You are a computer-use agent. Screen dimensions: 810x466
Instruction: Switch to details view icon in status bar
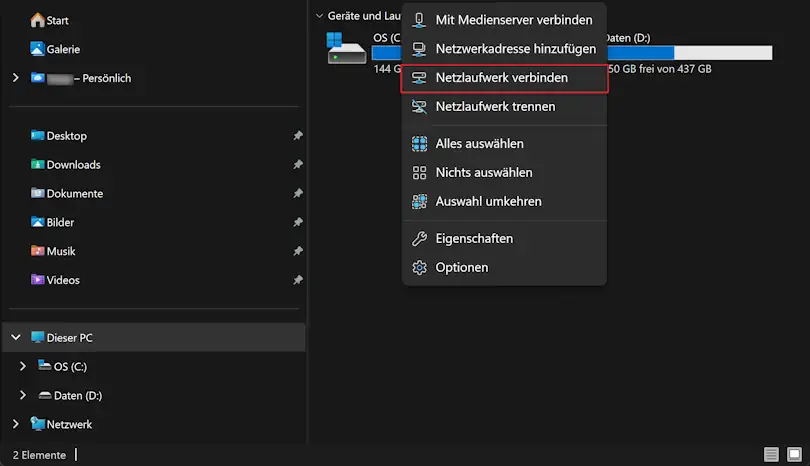click(771, 455)
